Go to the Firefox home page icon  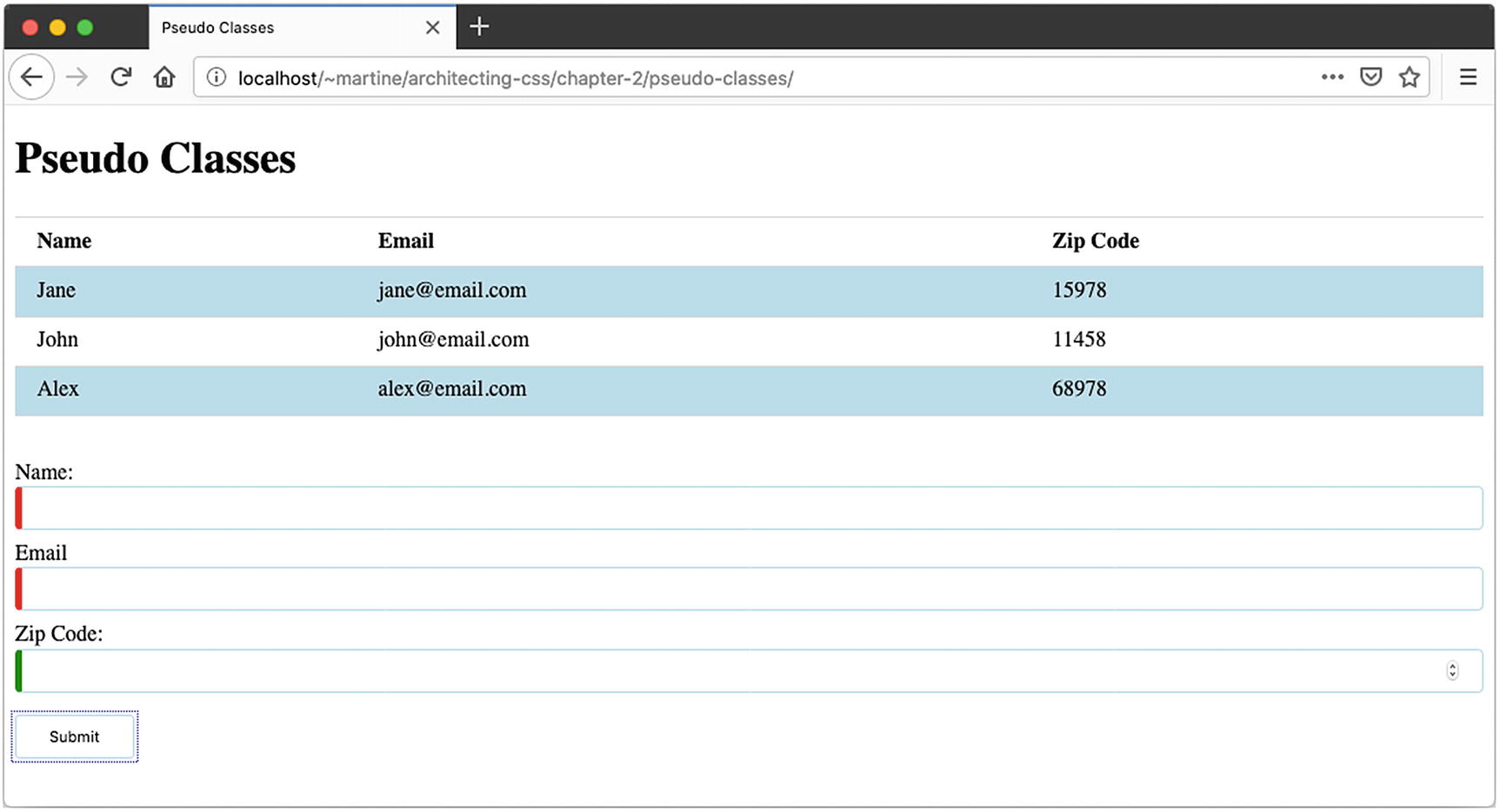point(164,77)
